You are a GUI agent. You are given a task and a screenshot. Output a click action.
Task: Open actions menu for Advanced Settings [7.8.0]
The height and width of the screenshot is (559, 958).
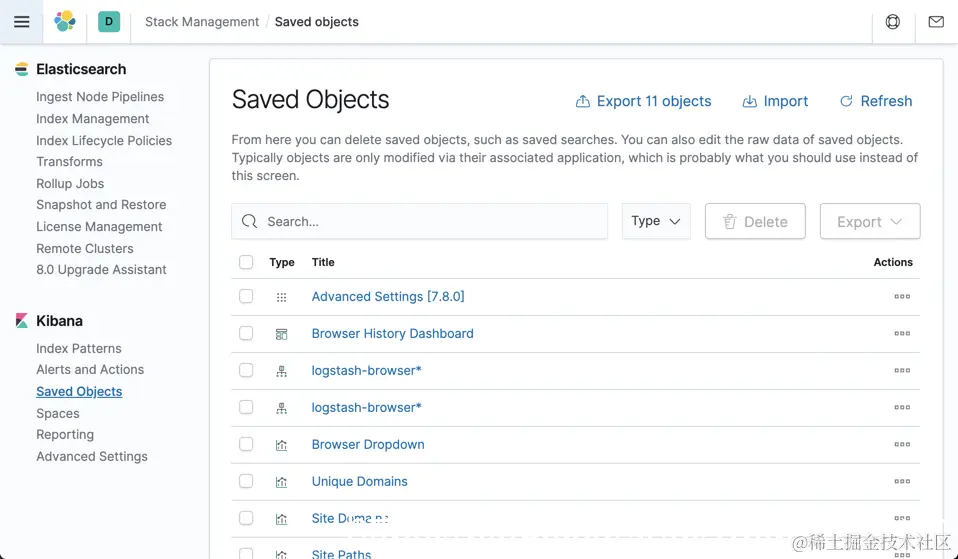pos(902,297)
